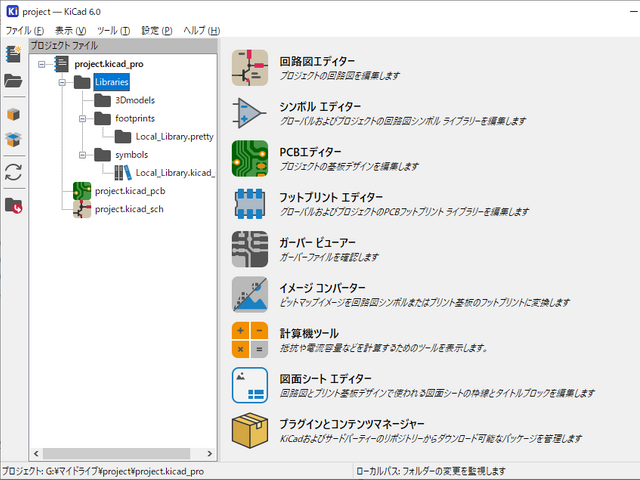
Task: Launch the Gerber viewer icon (ガーバー ビューアー)
Action: (250, 249)
